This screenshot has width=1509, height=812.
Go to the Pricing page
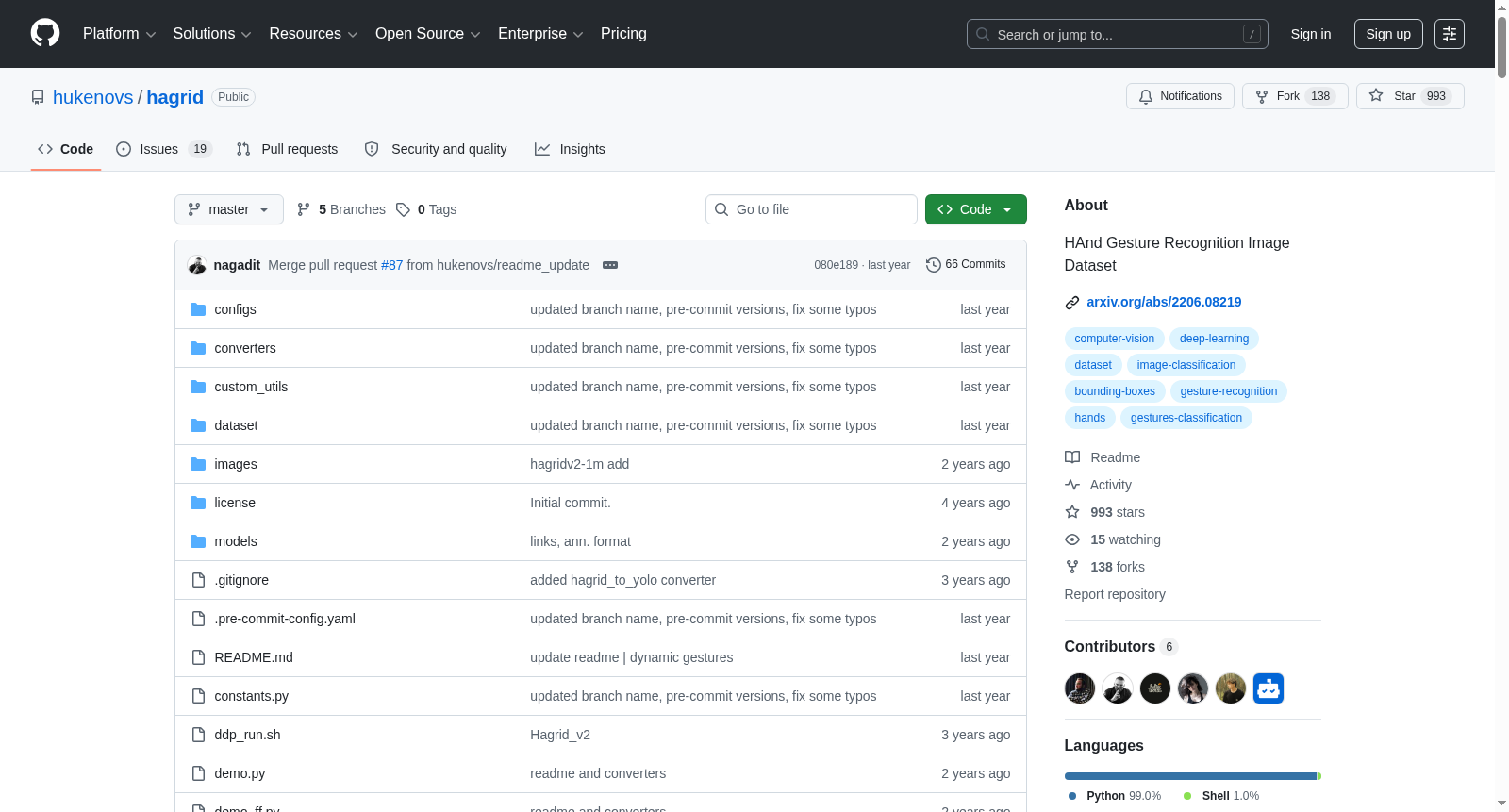623,34
